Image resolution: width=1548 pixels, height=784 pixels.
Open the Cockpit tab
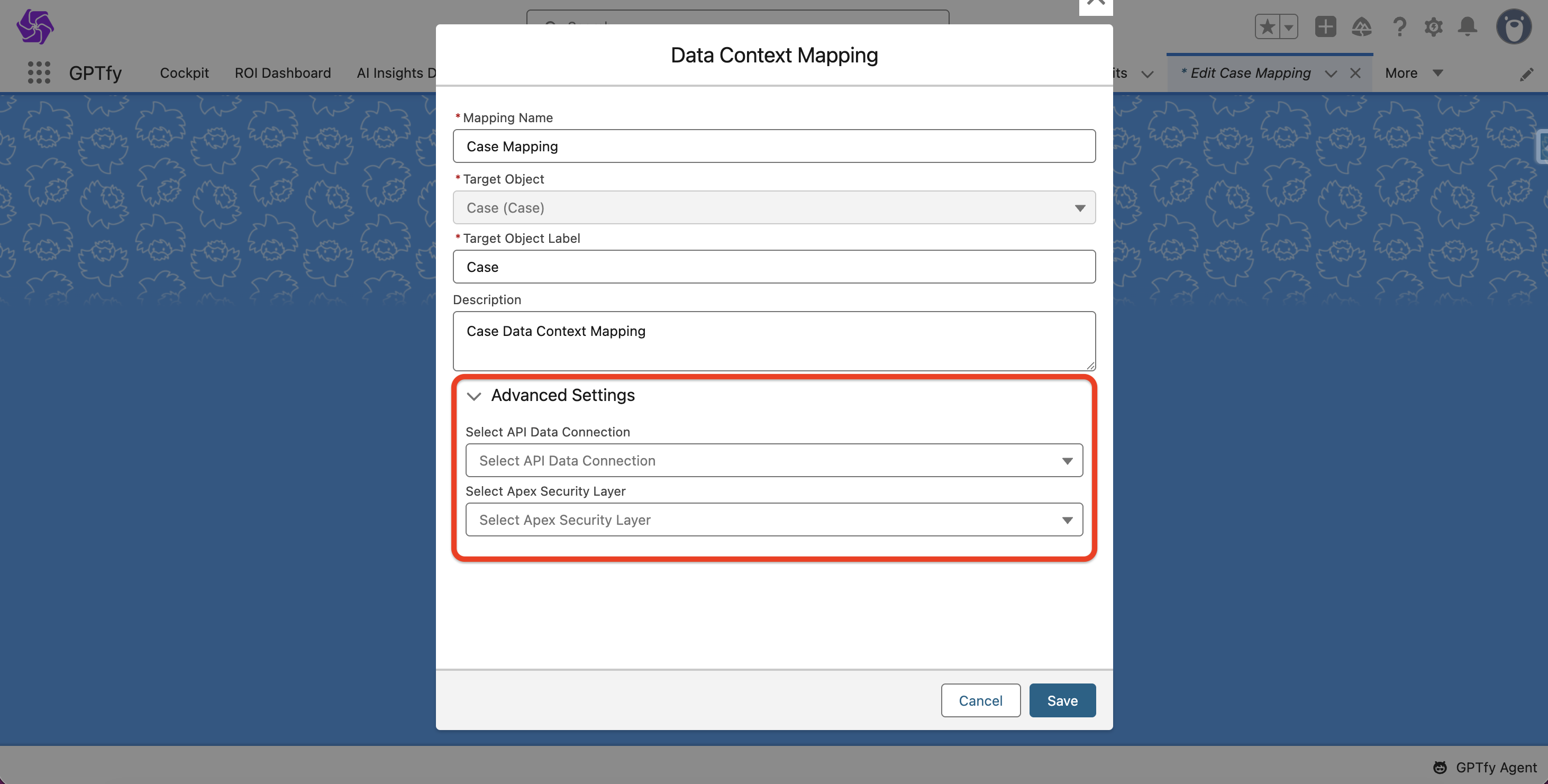click(184, 72)
